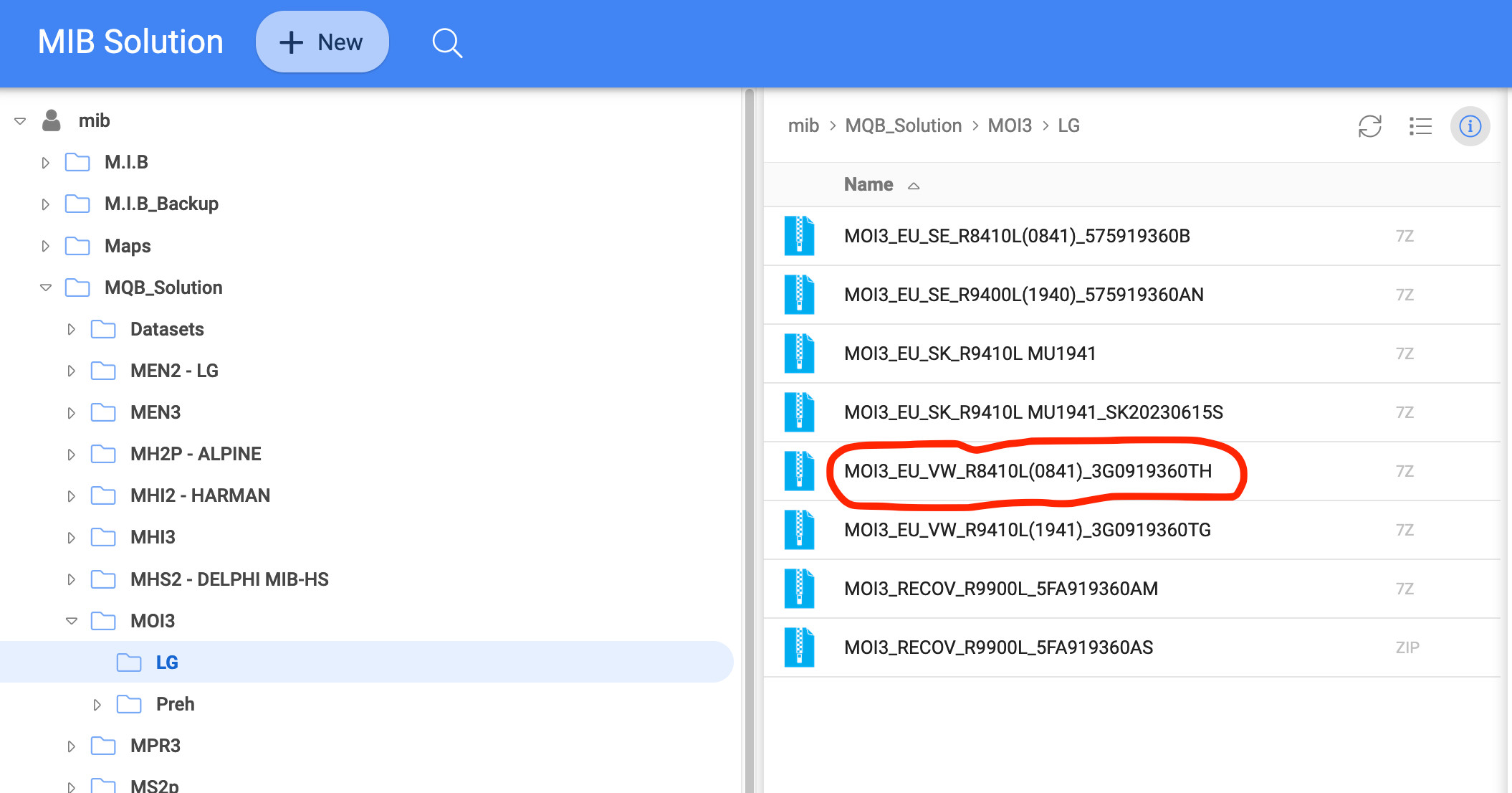This screenshot has height=793, width=1512.
Task: Click the tree pane vertical scrollbar
Action: tap(749, 430)
